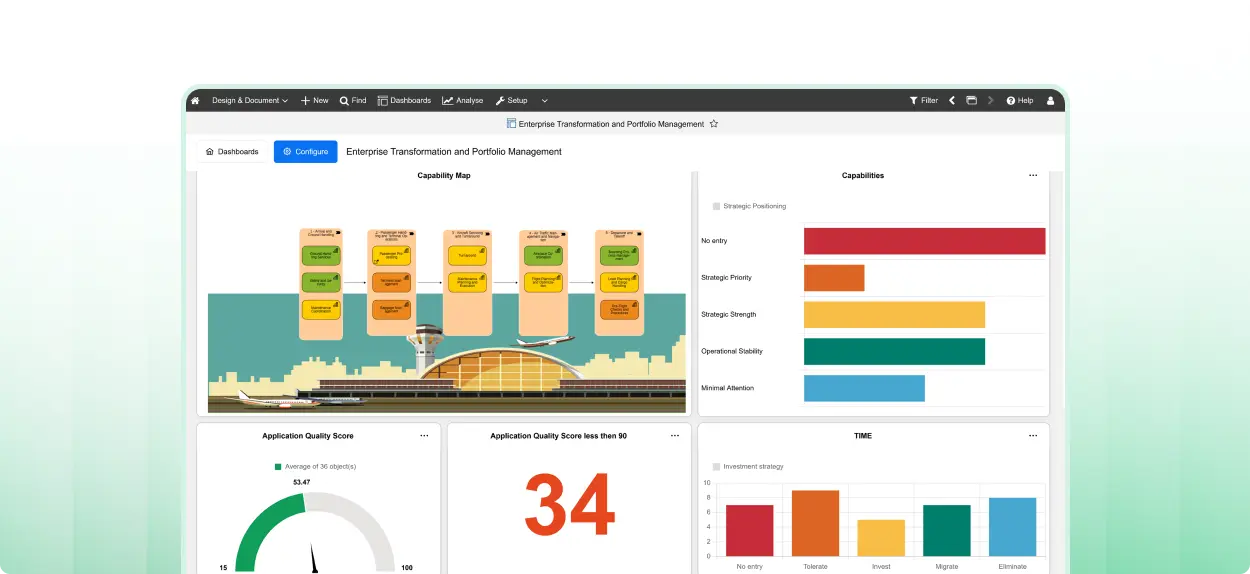Expand the chevron after Setup
Image resolution: width=1250 pixels, height=574 pixels.
tap(545, 100)
